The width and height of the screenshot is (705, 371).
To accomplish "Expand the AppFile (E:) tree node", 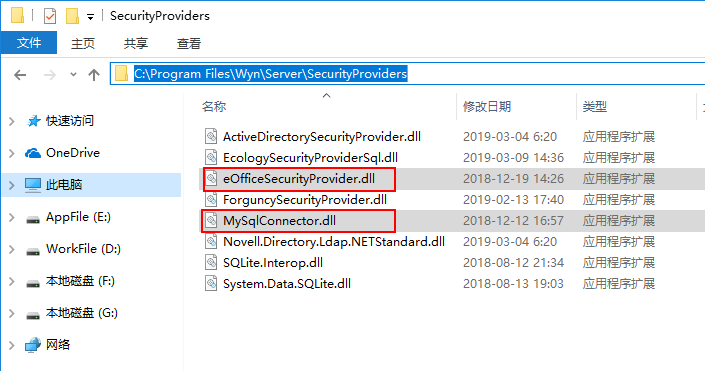I will click(x=12, y=218).
